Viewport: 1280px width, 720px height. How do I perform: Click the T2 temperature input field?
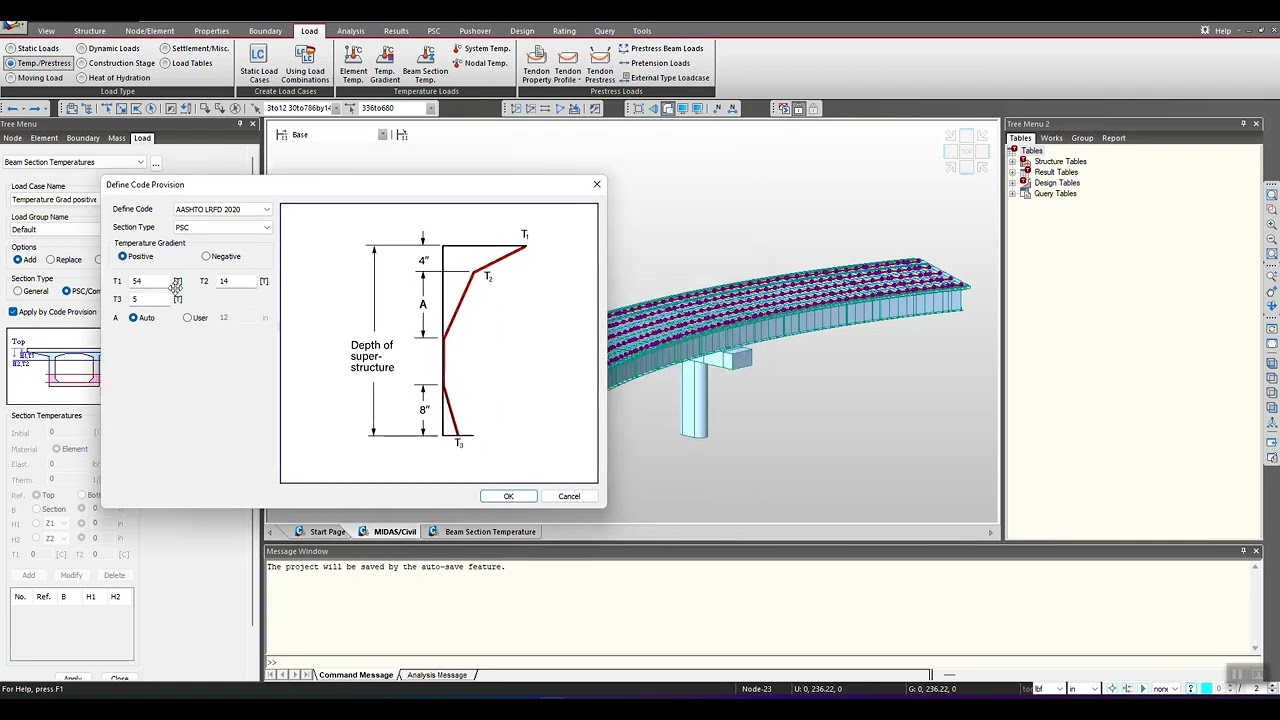237,281
